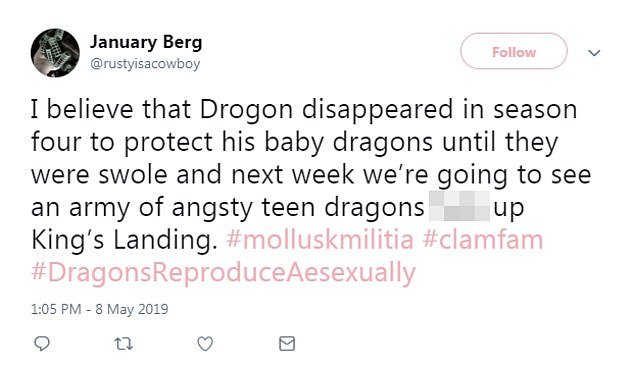Retweet the Drogon theory tweet
This screenshot has width=634, height=368.
click(123, 344)
